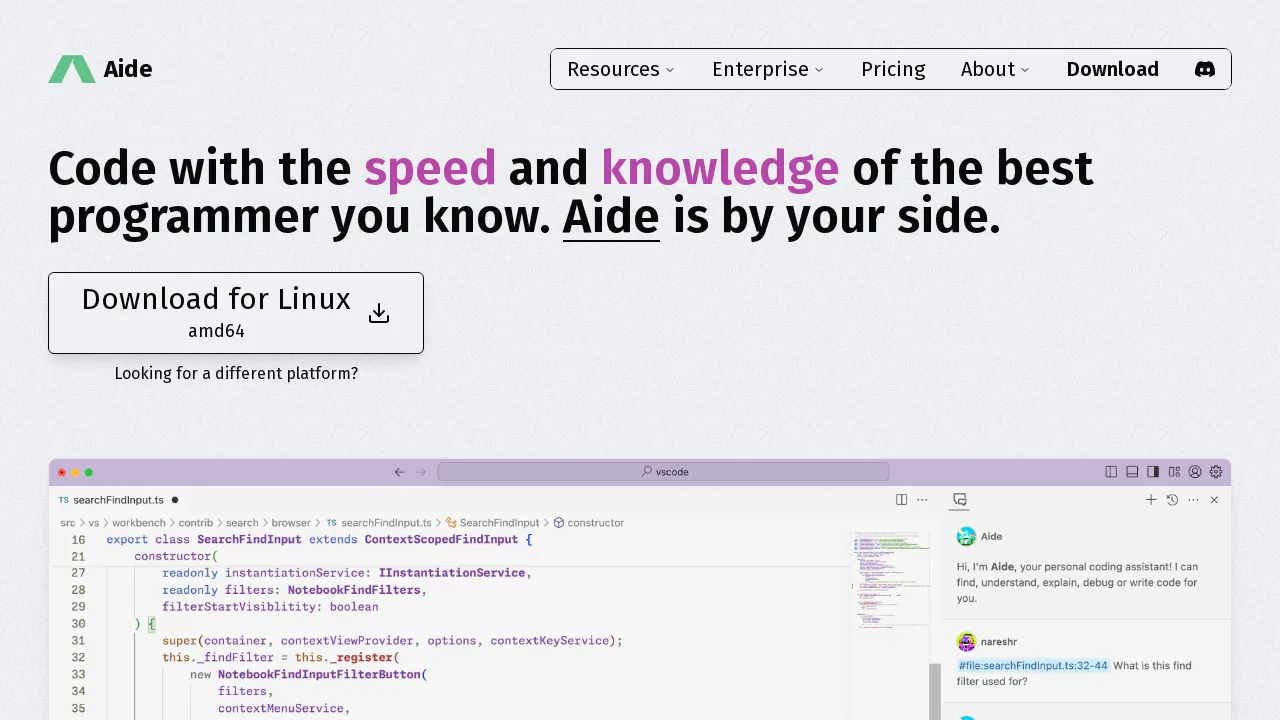This screenshot has width=1280, height=720.
Task: Click the Download for Linux button
Action: tap(236, 312)
